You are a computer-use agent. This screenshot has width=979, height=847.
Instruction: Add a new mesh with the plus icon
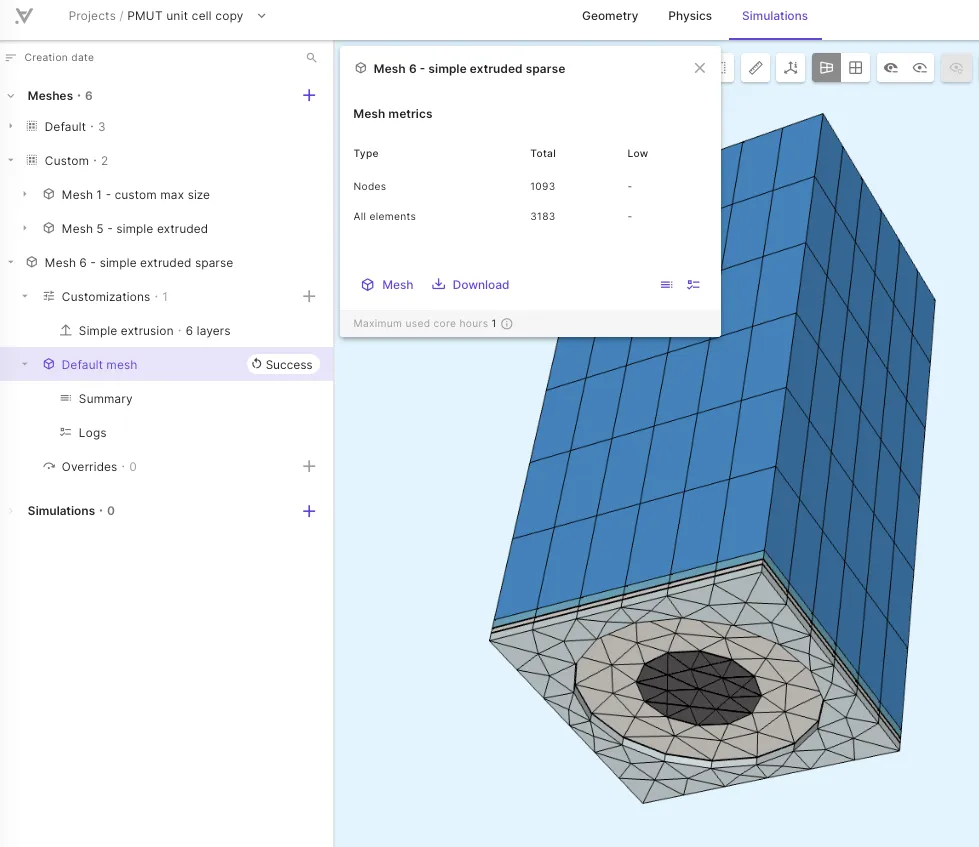coord(308,95)
